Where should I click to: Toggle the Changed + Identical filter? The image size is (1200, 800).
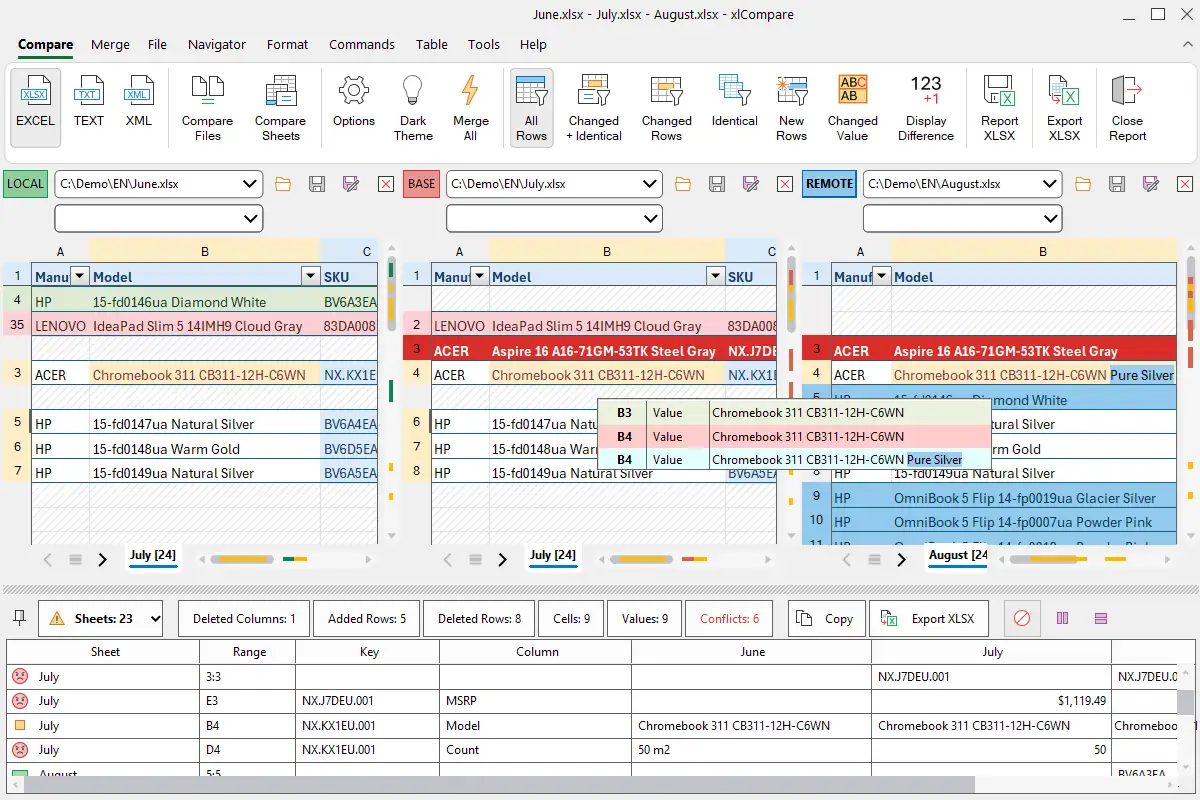pos(594,108)
